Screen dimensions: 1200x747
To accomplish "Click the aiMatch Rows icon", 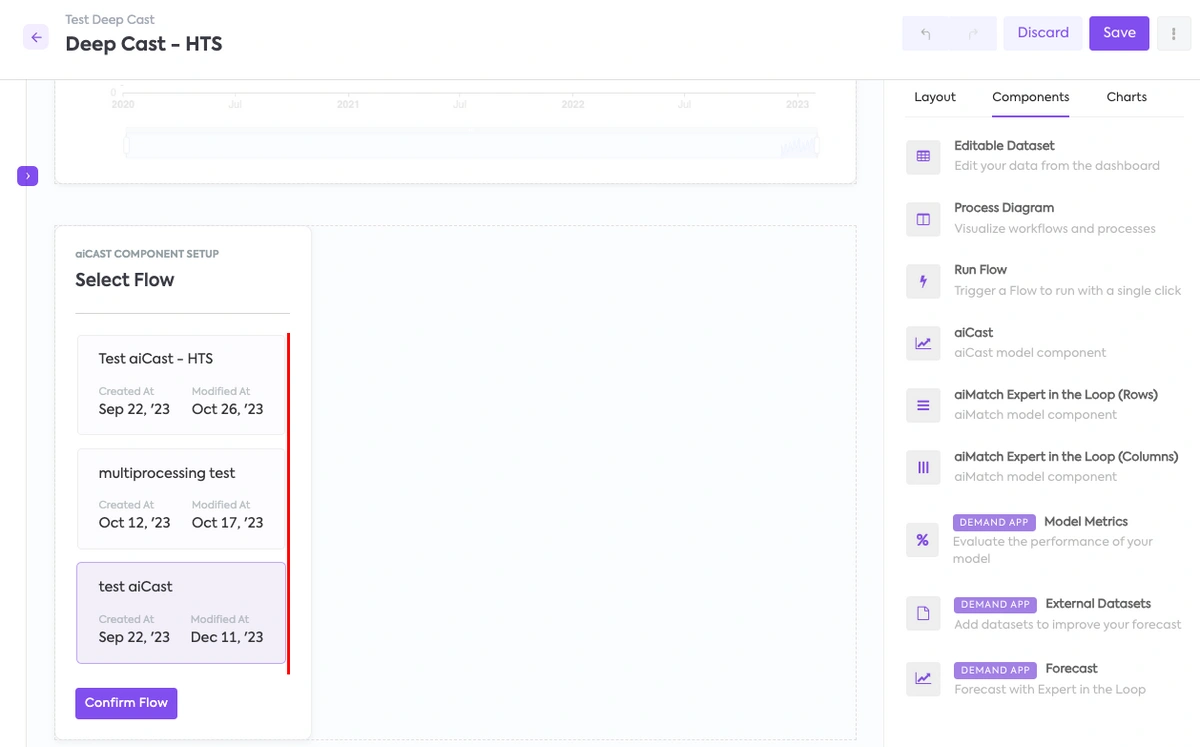I will tap(922, 405).
